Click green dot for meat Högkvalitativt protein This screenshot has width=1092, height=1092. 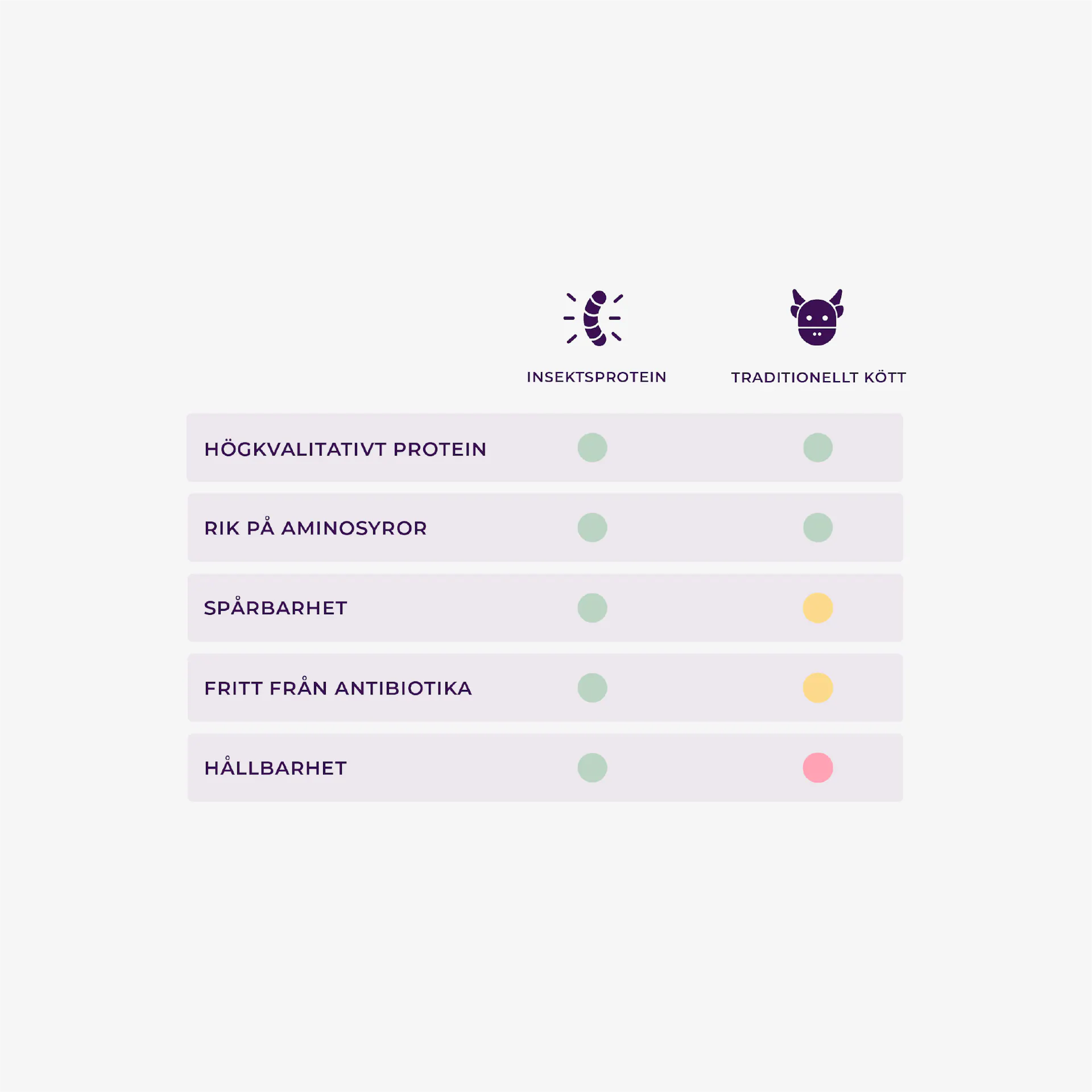[818, 448]
